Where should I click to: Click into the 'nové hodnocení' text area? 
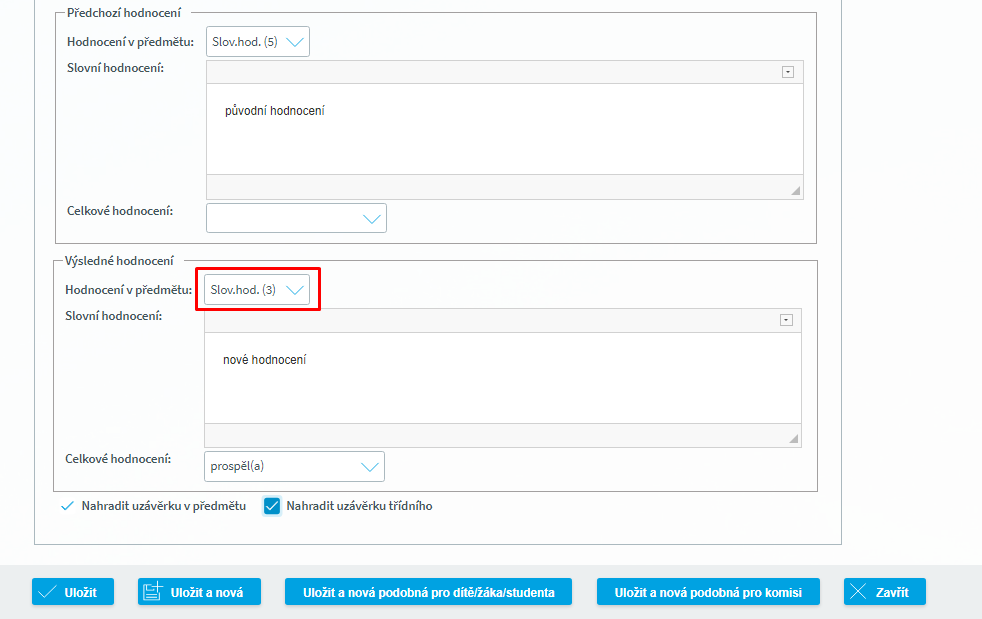(x=502, y=376)
